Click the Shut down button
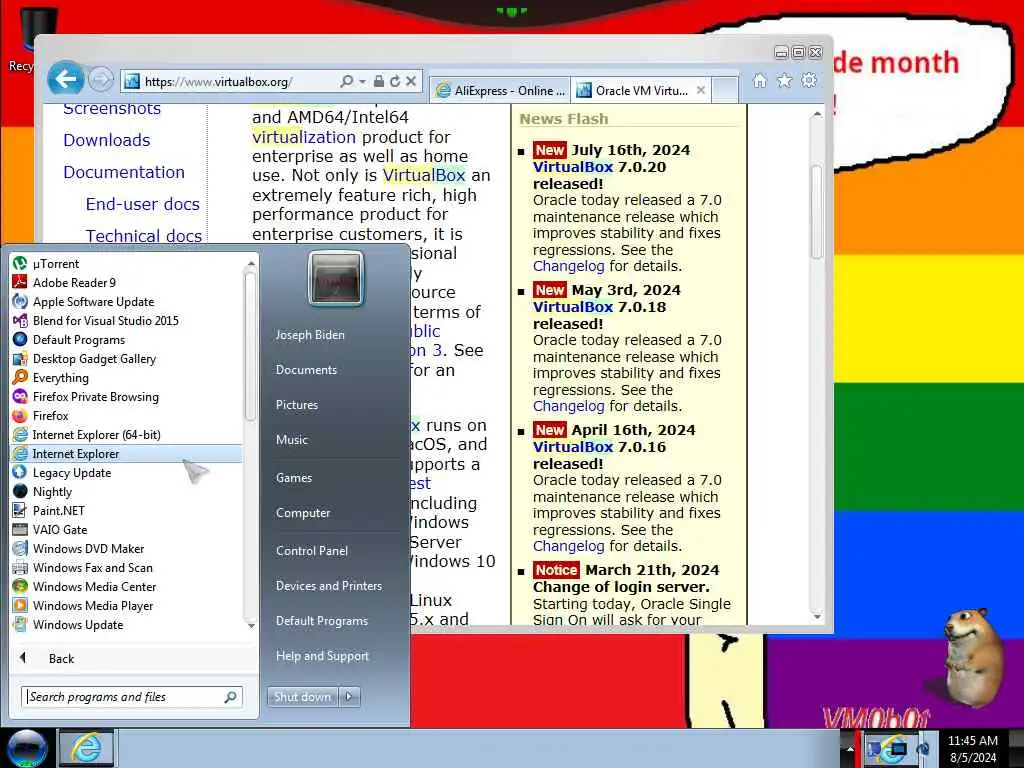 tap(303, 696)
